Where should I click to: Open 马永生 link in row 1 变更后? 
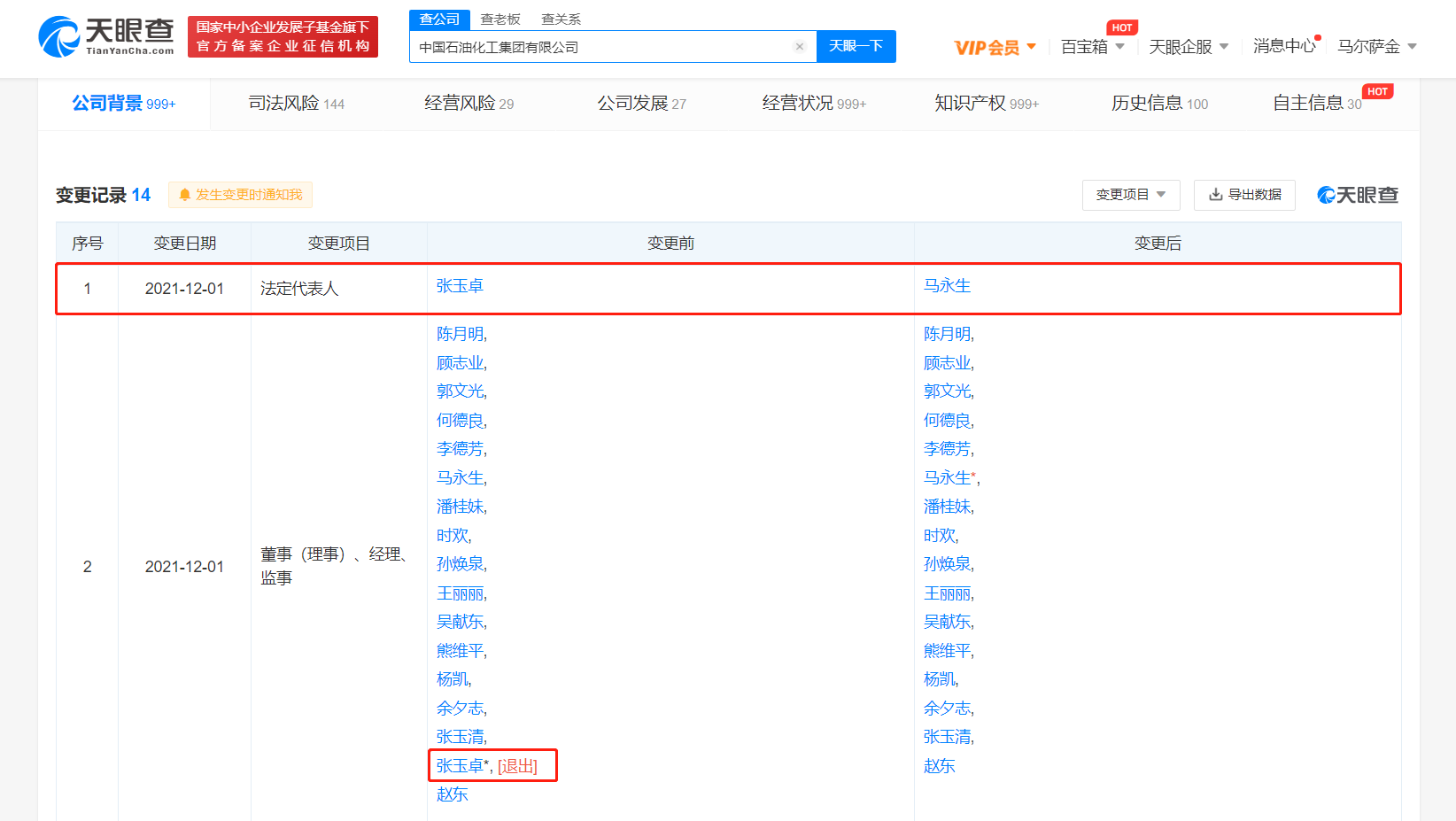click(947, 286)
